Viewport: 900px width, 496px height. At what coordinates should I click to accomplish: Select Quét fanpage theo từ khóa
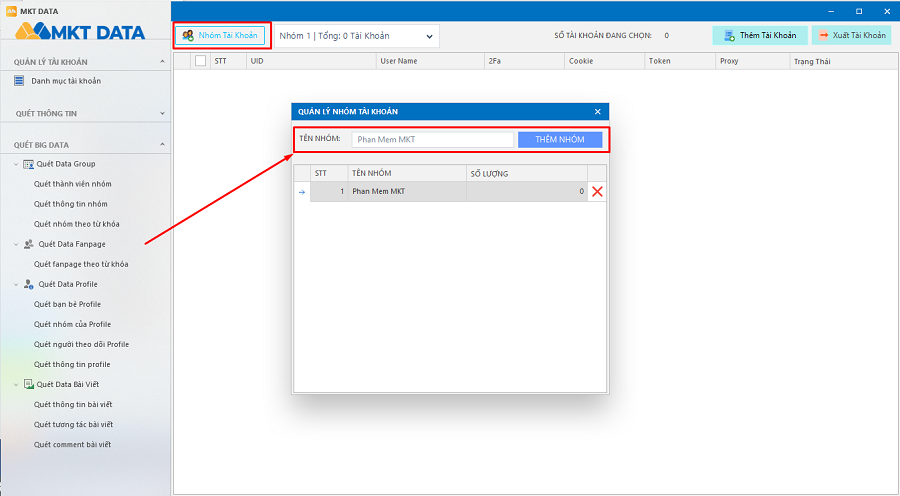coord(81,264)
